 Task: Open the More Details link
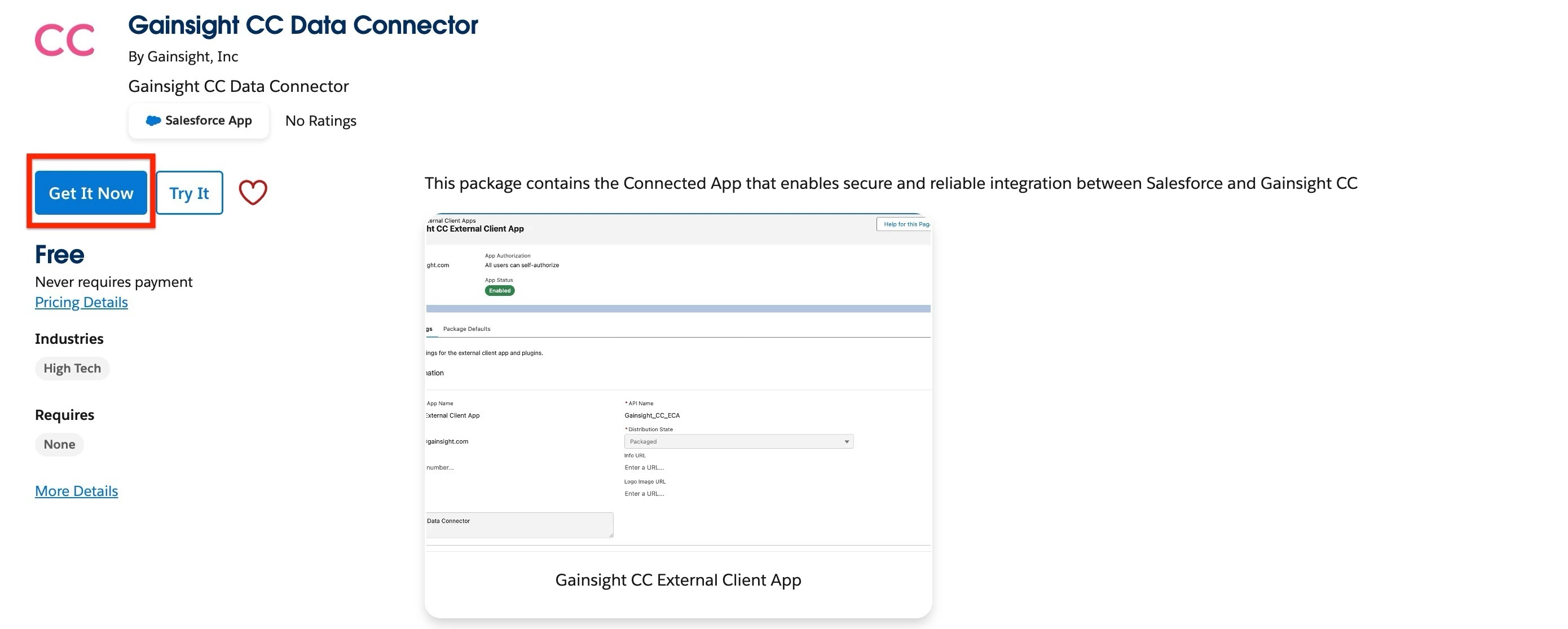pos(76,491)
